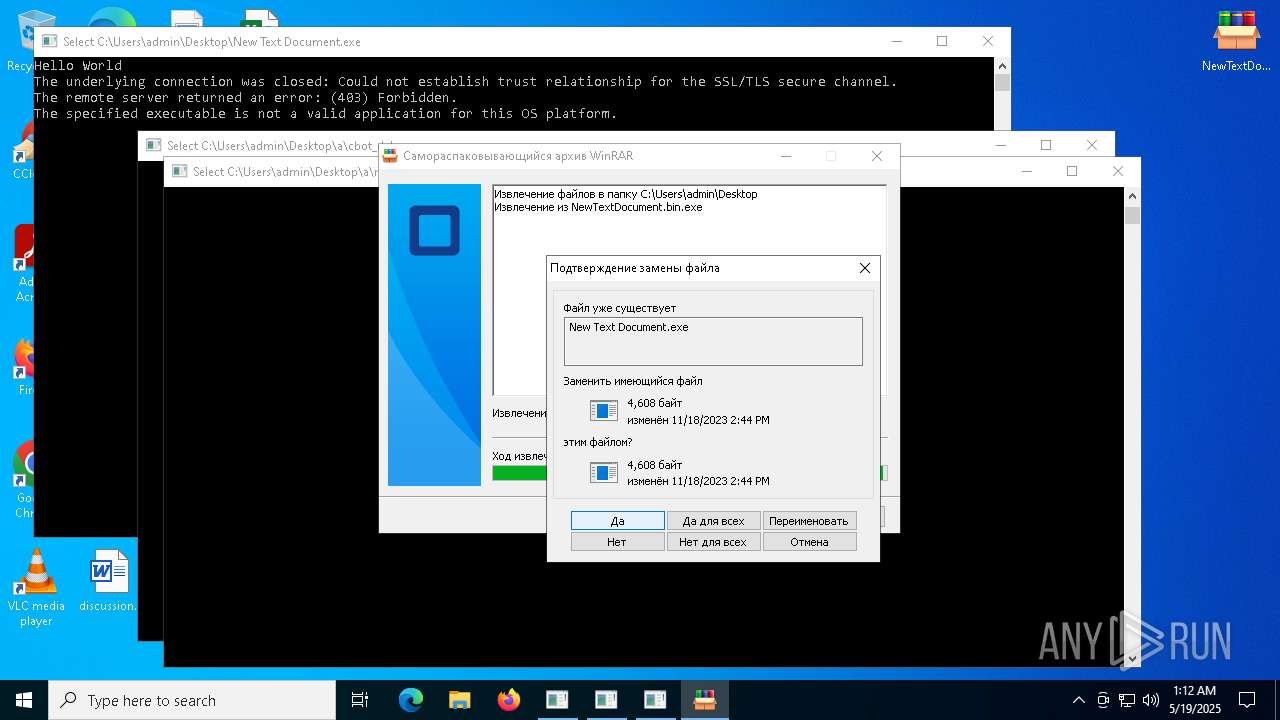
Task: Switch to first console window taskbar icon
Action: point(557,700)
